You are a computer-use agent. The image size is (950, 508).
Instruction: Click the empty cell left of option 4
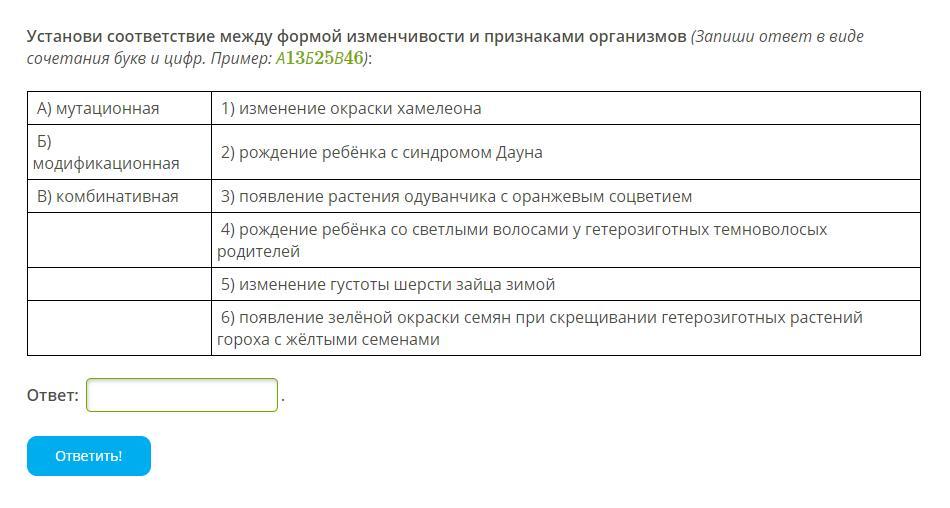pos(119,240)
